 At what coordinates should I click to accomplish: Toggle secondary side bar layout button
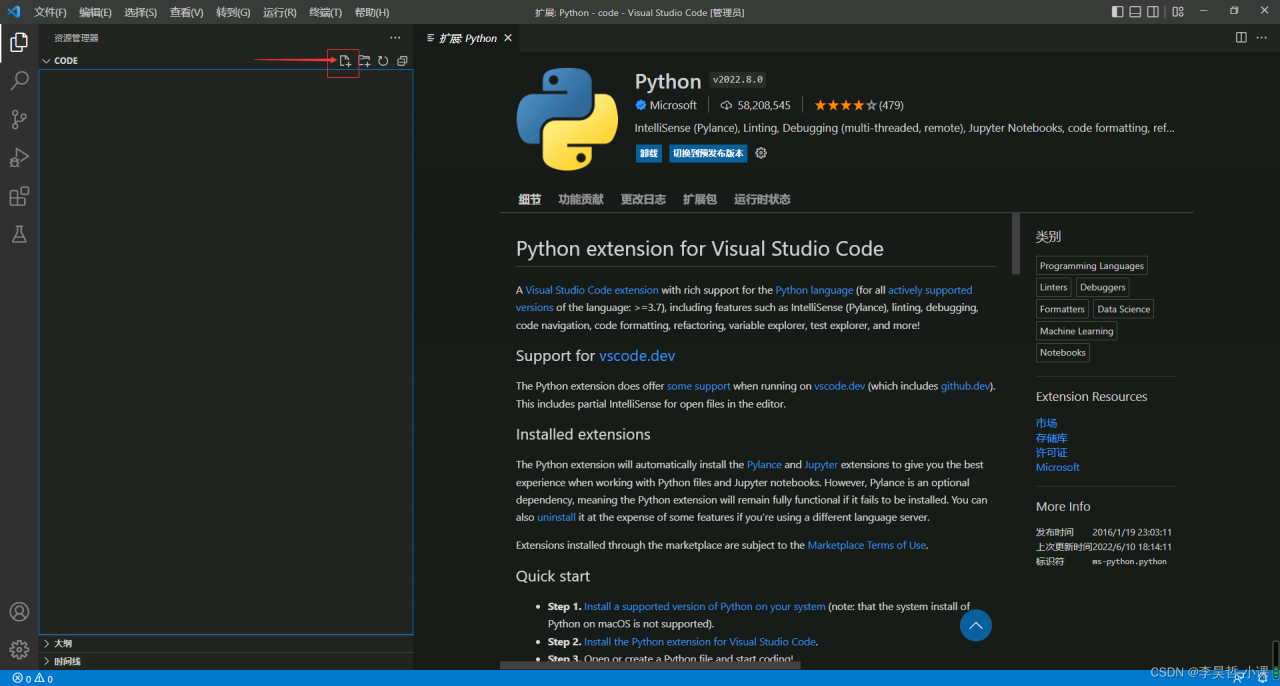click(1153, 12)
